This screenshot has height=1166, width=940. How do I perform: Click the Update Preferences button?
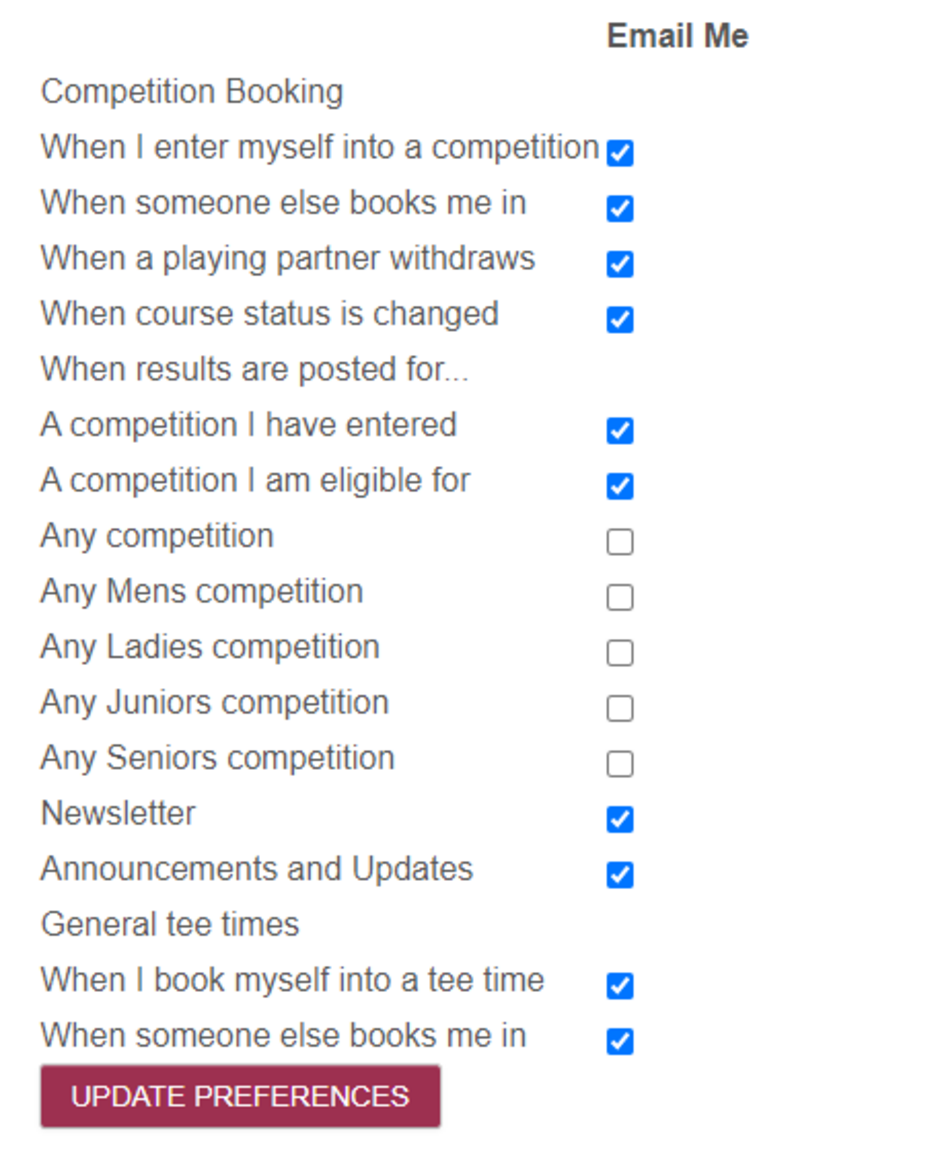(x=240, y=1096)
